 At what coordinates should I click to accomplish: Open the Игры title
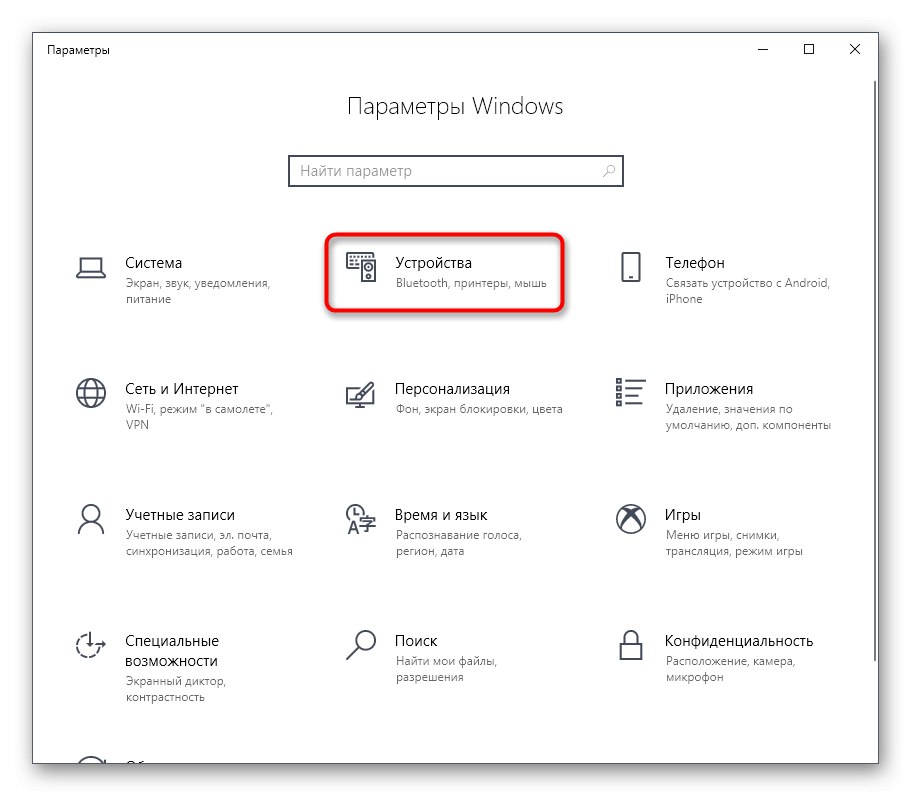tap(683, 515)
